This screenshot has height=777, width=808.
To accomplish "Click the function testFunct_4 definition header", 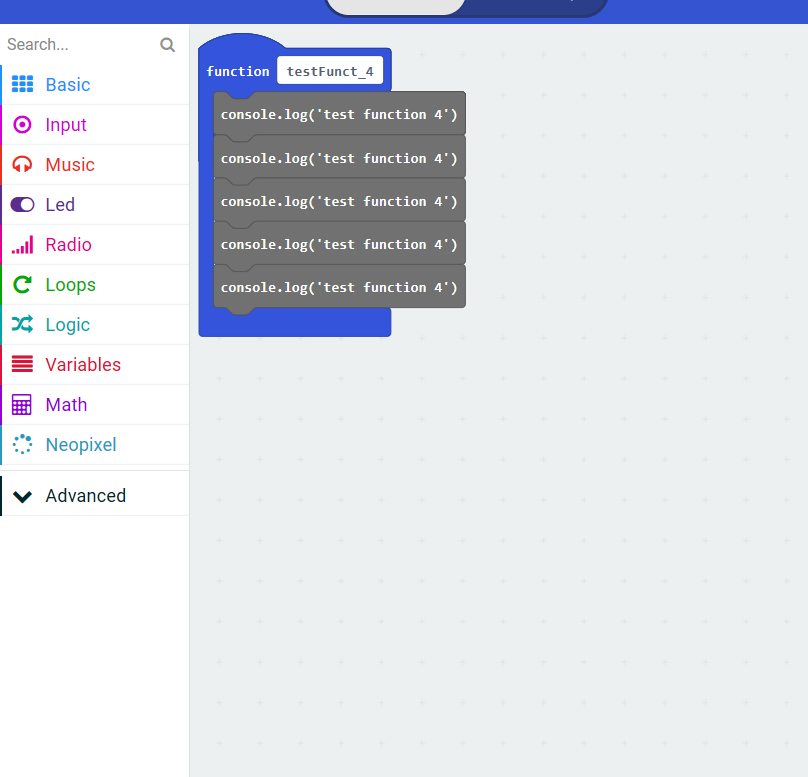I will (238, 71).
